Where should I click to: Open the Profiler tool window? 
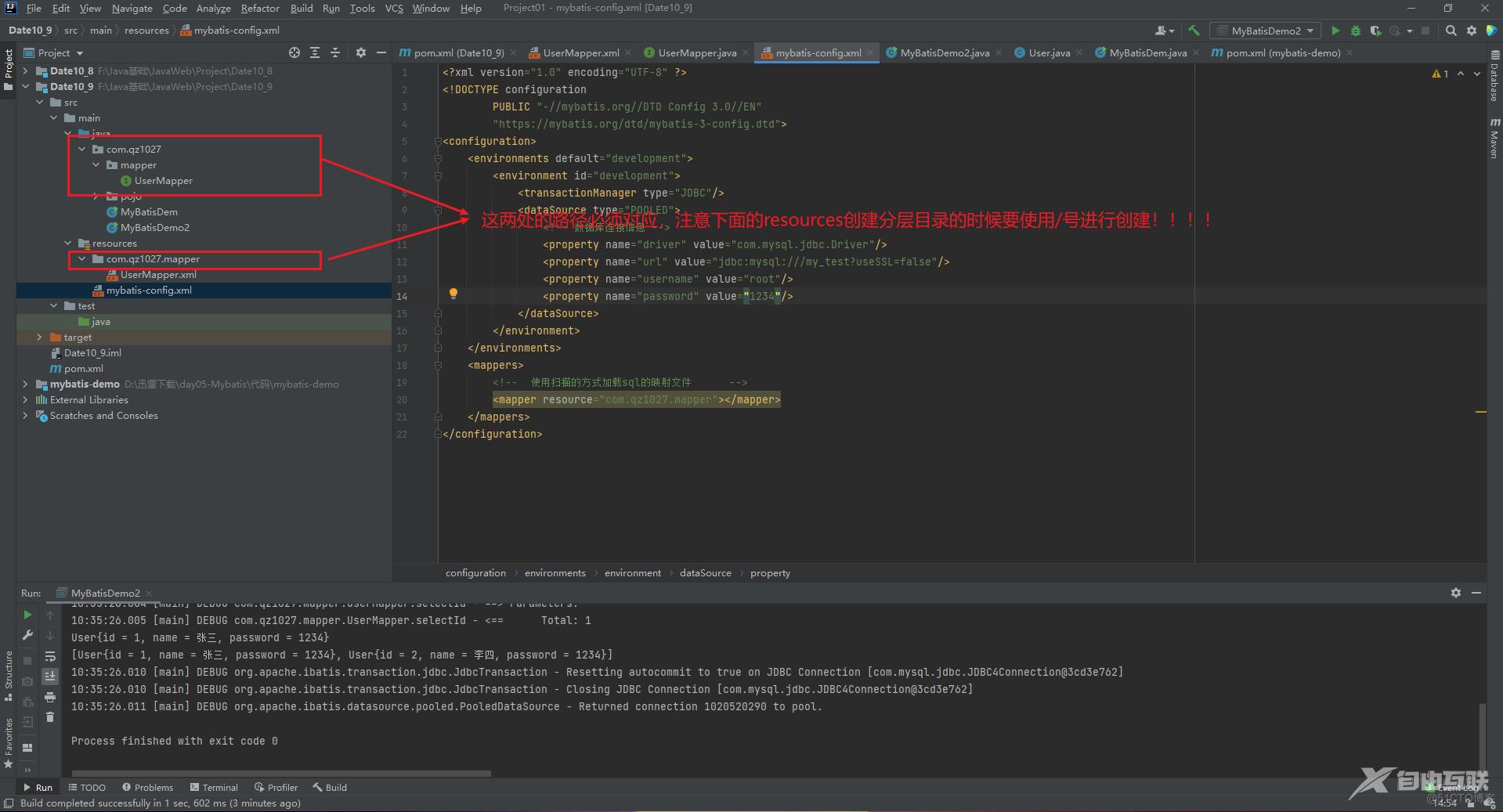(276, 787)
